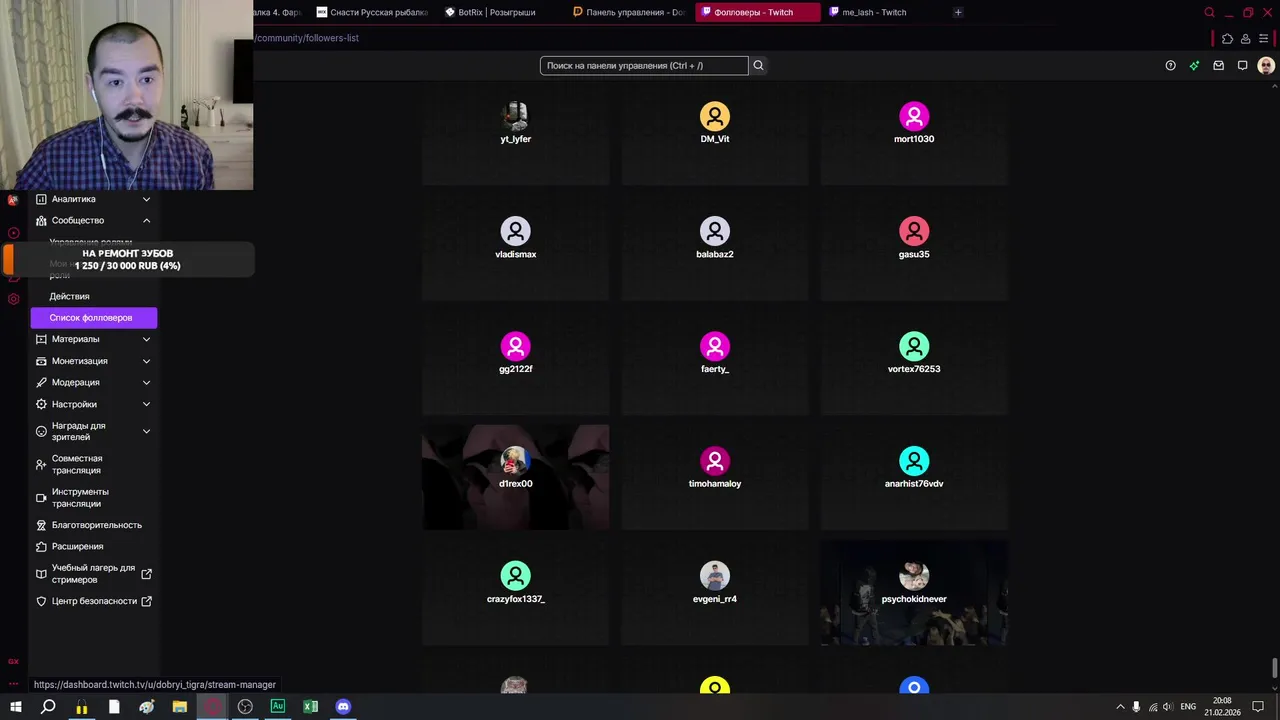This screenshot has width=1280, height=720.
Task: Click the browser tab search magnifier
Action: (x=1209, y=13)
